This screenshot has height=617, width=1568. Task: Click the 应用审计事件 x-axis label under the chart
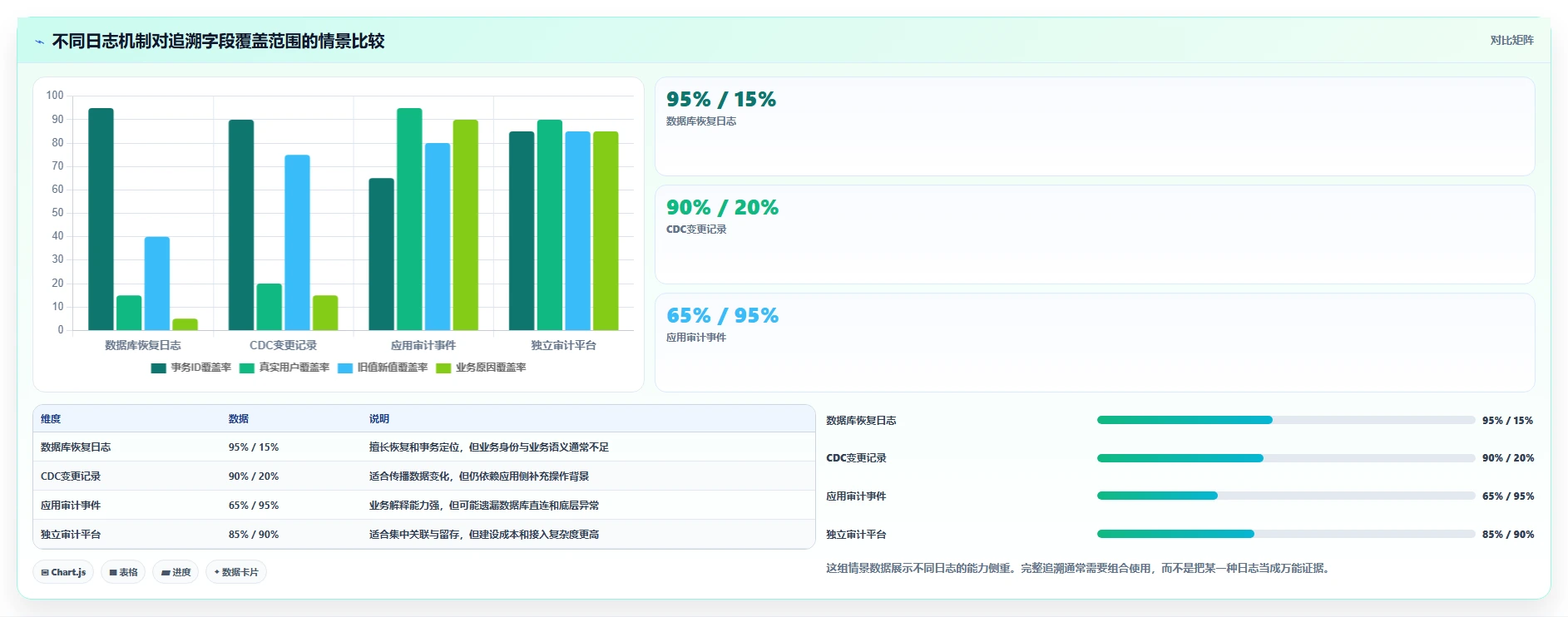tap(423, 345)
